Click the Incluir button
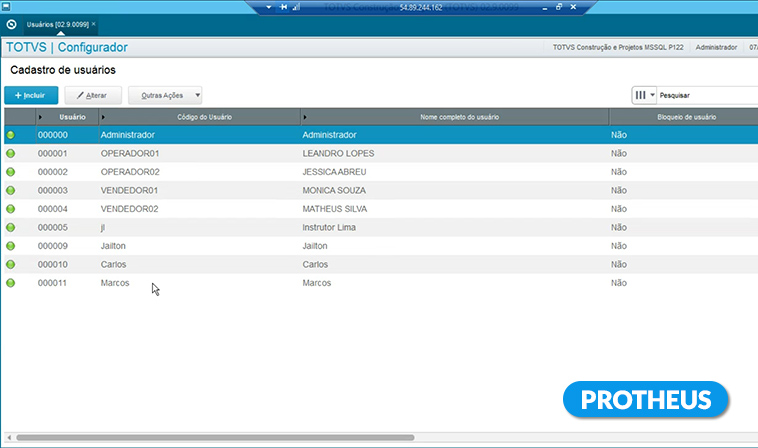Screen dimensions: 758x448 coord(31,95)
